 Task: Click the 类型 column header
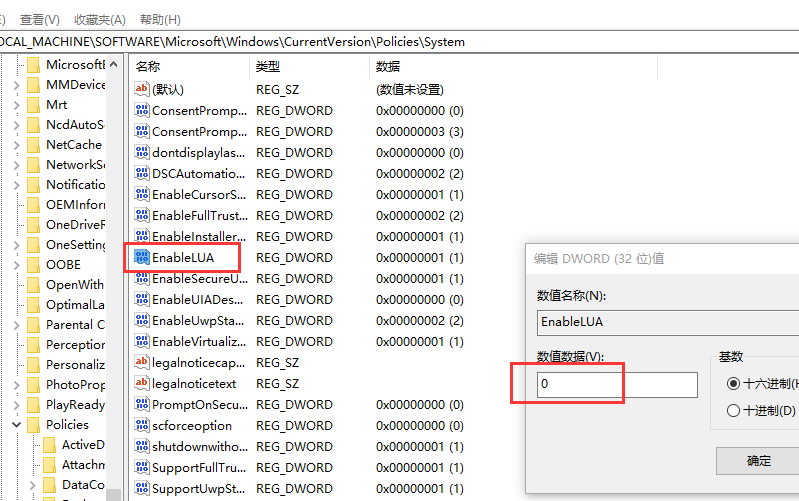click(x=268, y=66)
